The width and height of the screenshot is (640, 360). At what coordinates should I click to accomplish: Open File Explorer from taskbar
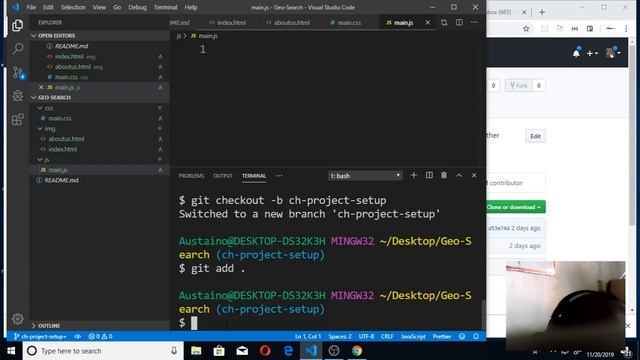[x=196, y=351]
